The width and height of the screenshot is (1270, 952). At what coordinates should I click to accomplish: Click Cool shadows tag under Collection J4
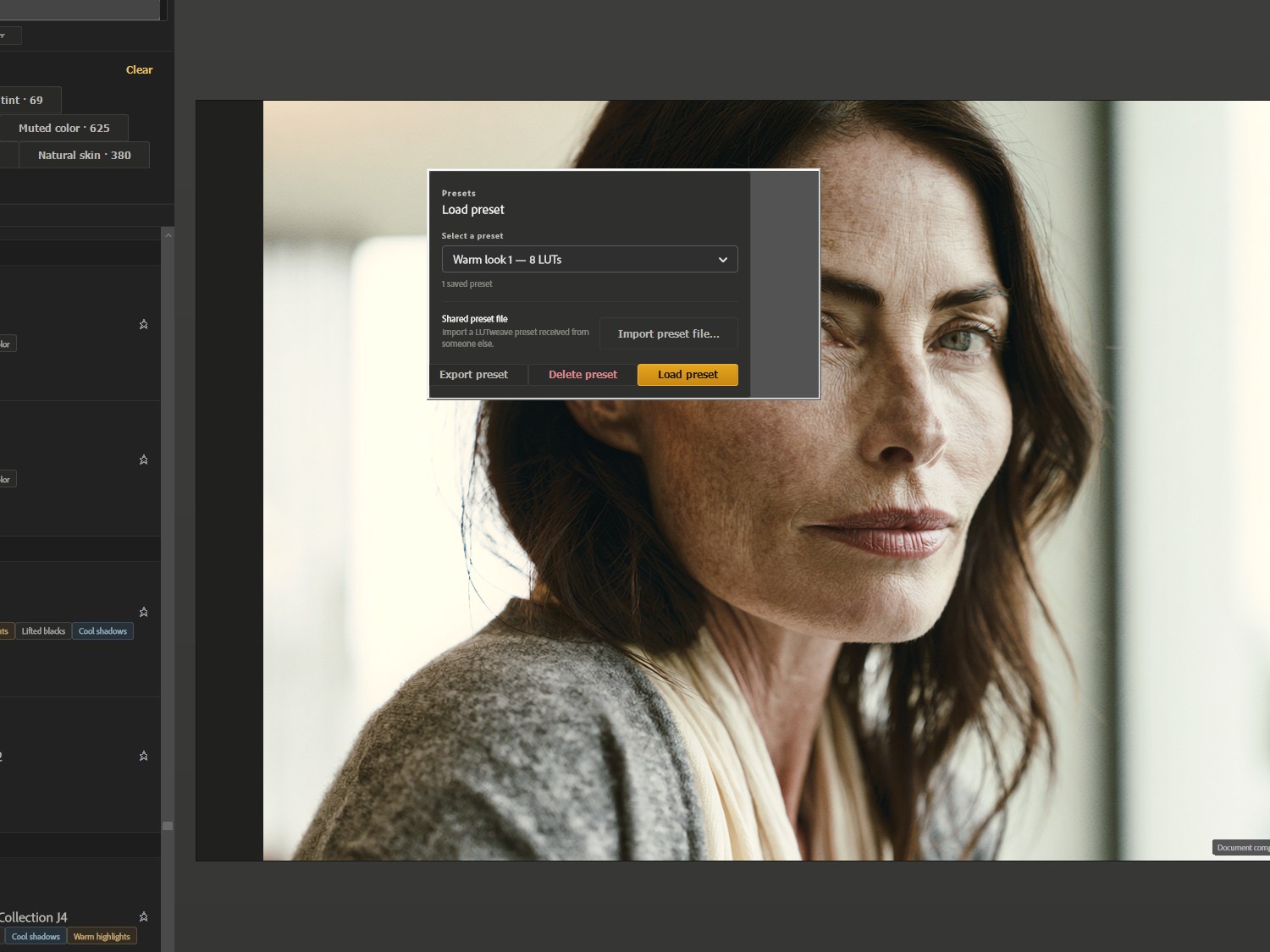[36, 937]
